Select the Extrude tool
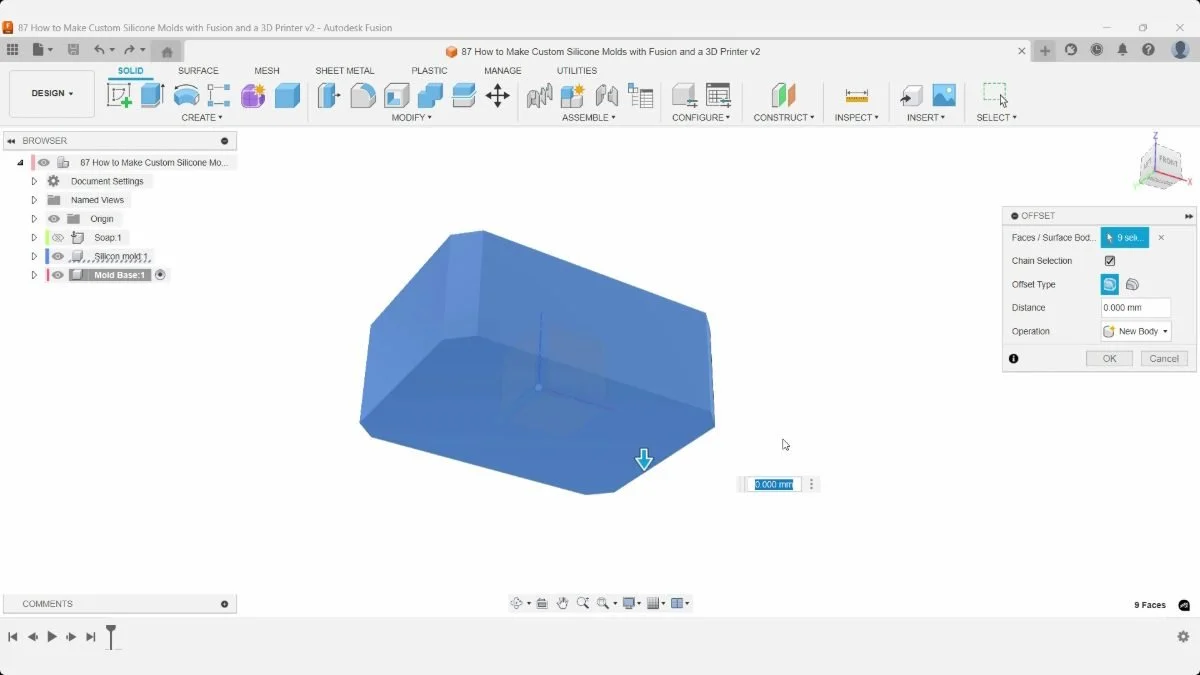 (152, 96)
